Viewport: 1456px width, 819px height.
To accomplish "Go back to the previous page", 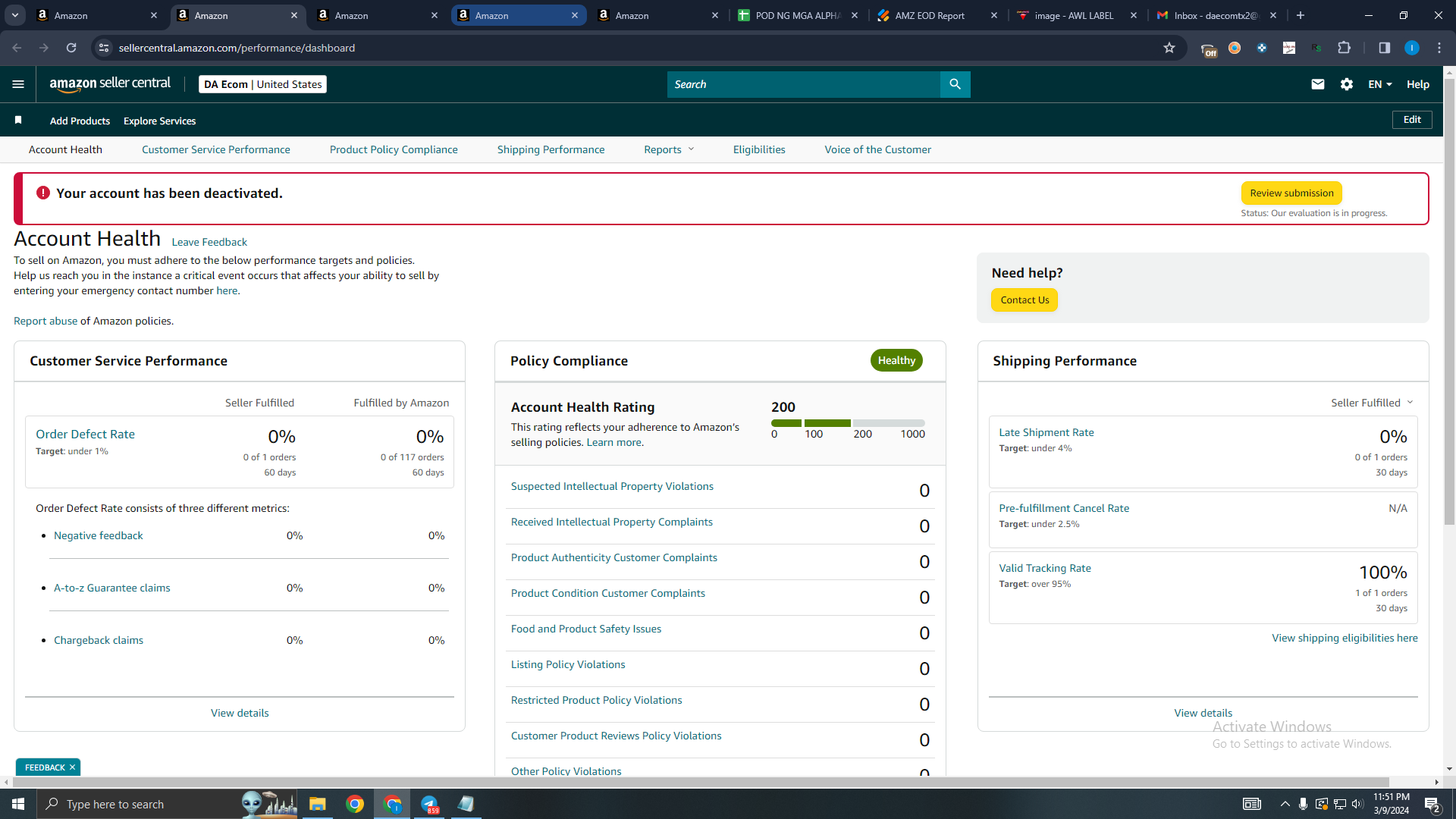I will click(x=17, y=48).
